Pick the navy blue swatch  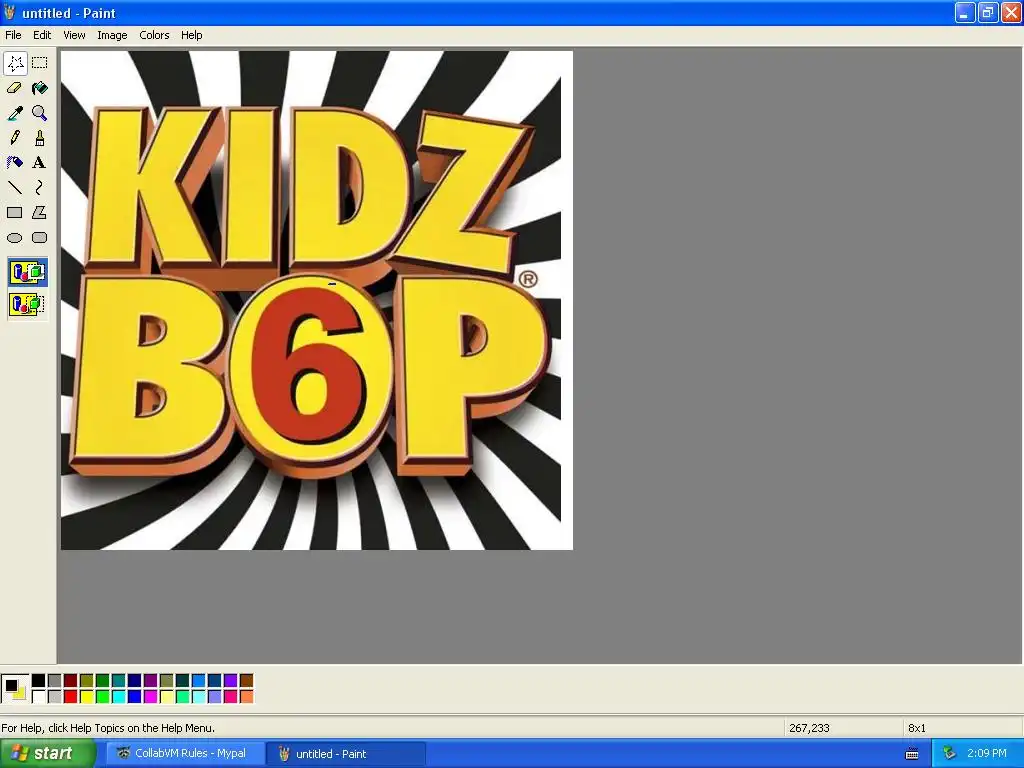pyautogui.click(x=135, y=680)
